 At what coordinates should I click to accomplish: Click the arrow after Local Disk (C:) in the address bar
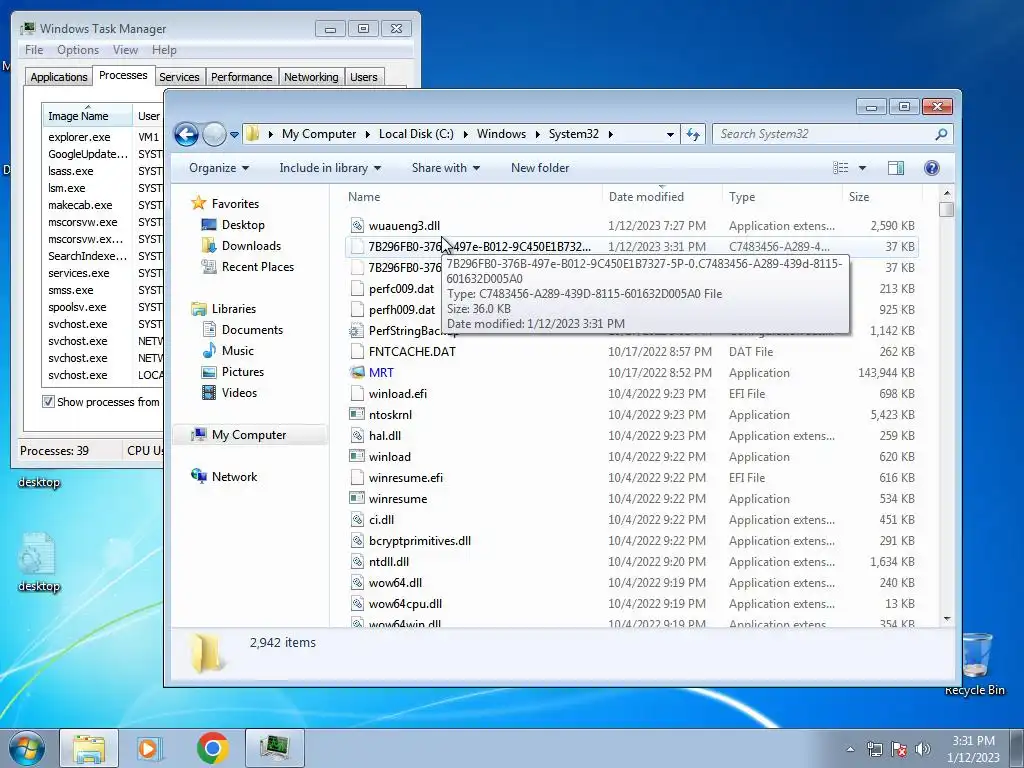point(465,135)
